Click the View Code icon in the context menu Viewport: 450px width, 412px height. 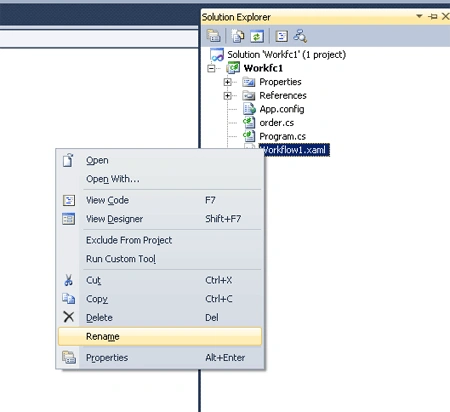click(69, 200)
